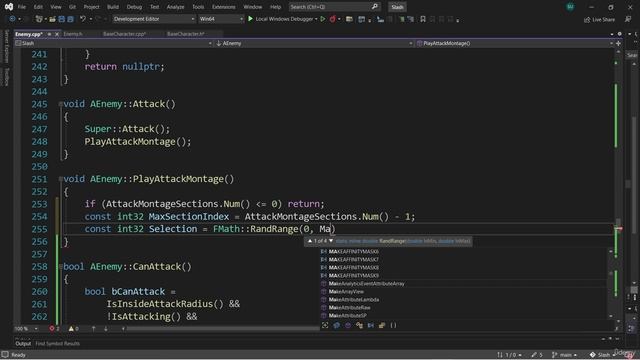This screenshot has height=360, width=640.
Task: Click the Analyze menu
Action: click(x=176, y=7)
